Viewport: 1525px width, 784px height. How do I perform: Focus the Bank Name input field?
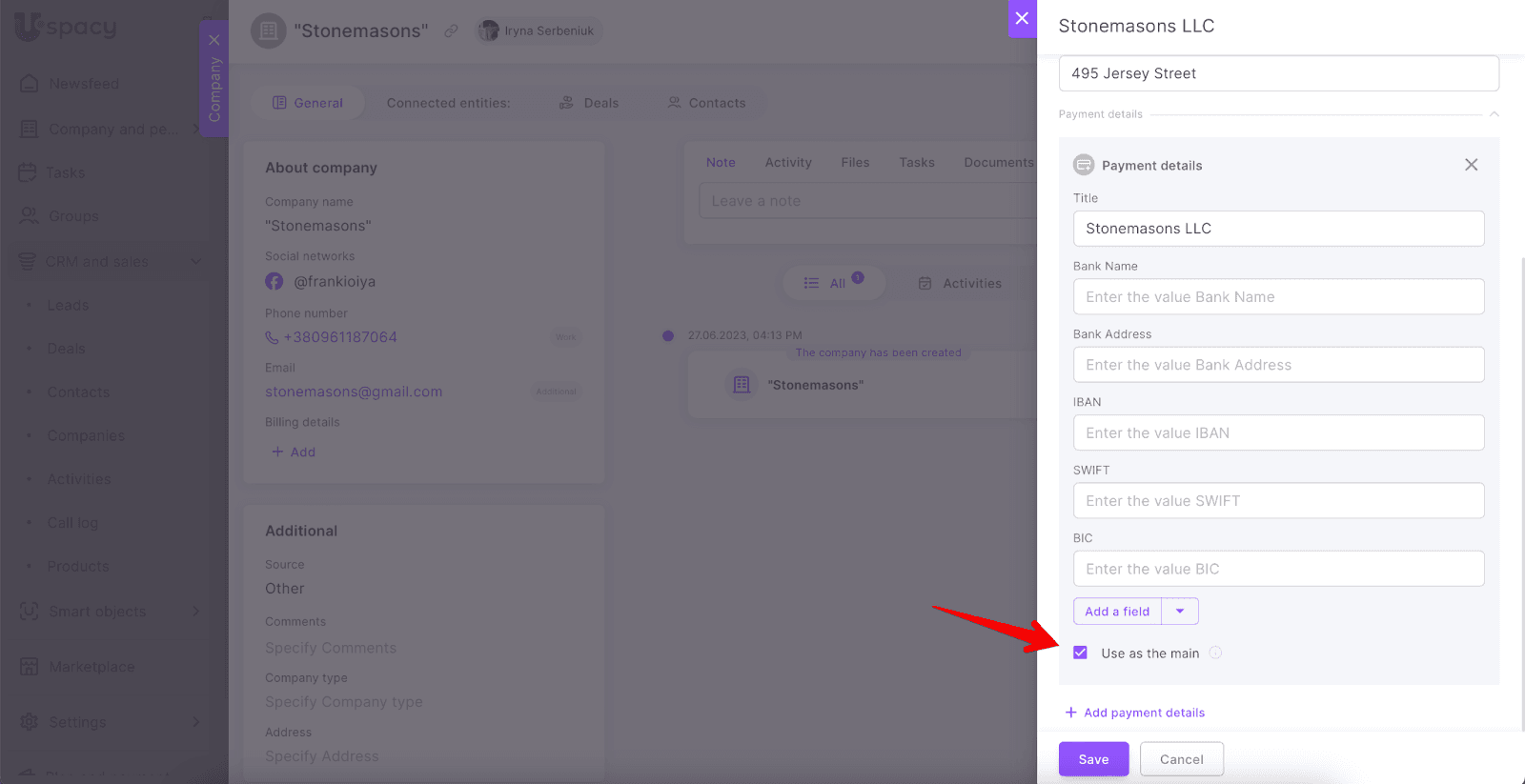click(1278, 297)
